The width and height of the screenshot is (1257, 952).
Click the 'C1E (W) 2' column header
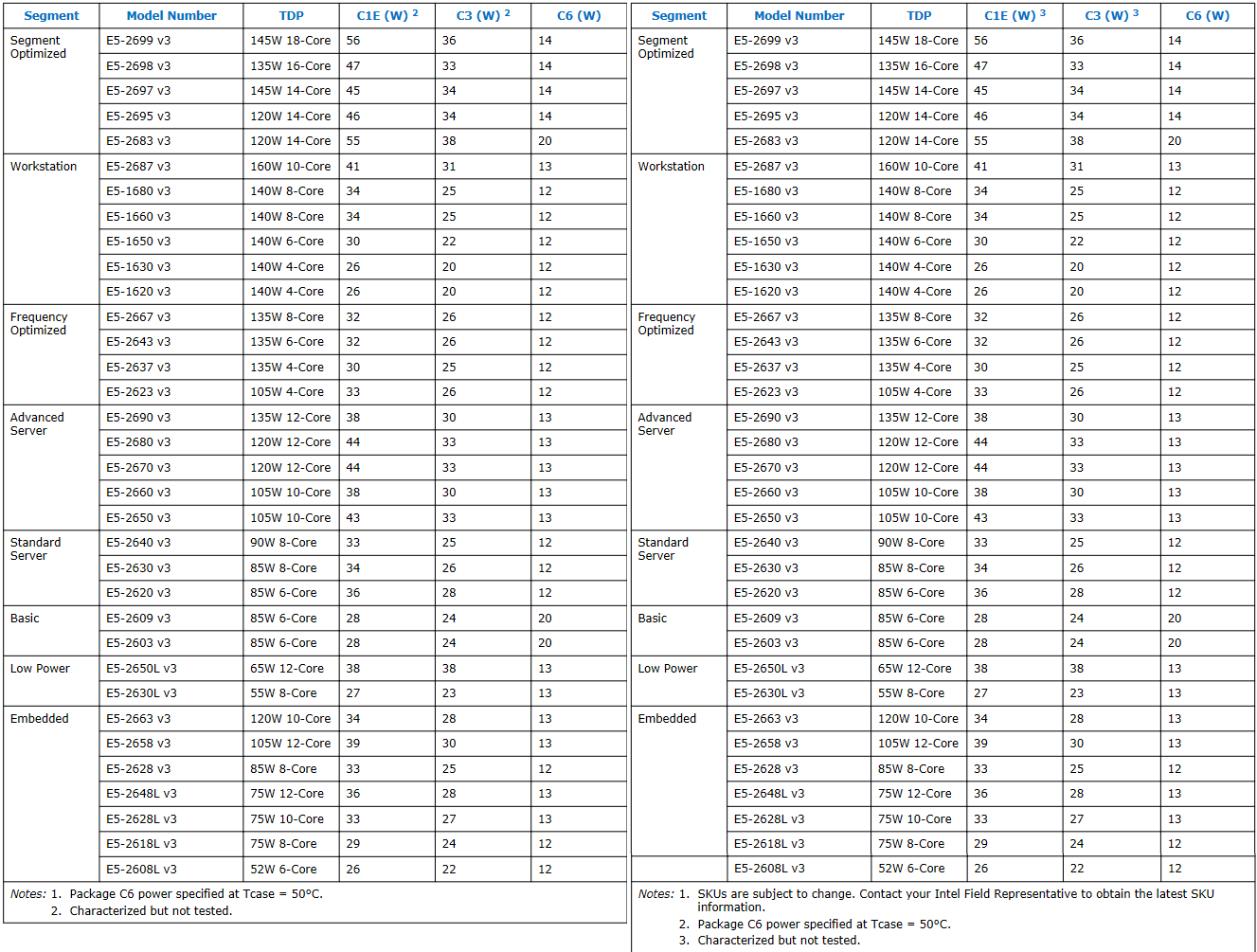click(x=387, y=15)
